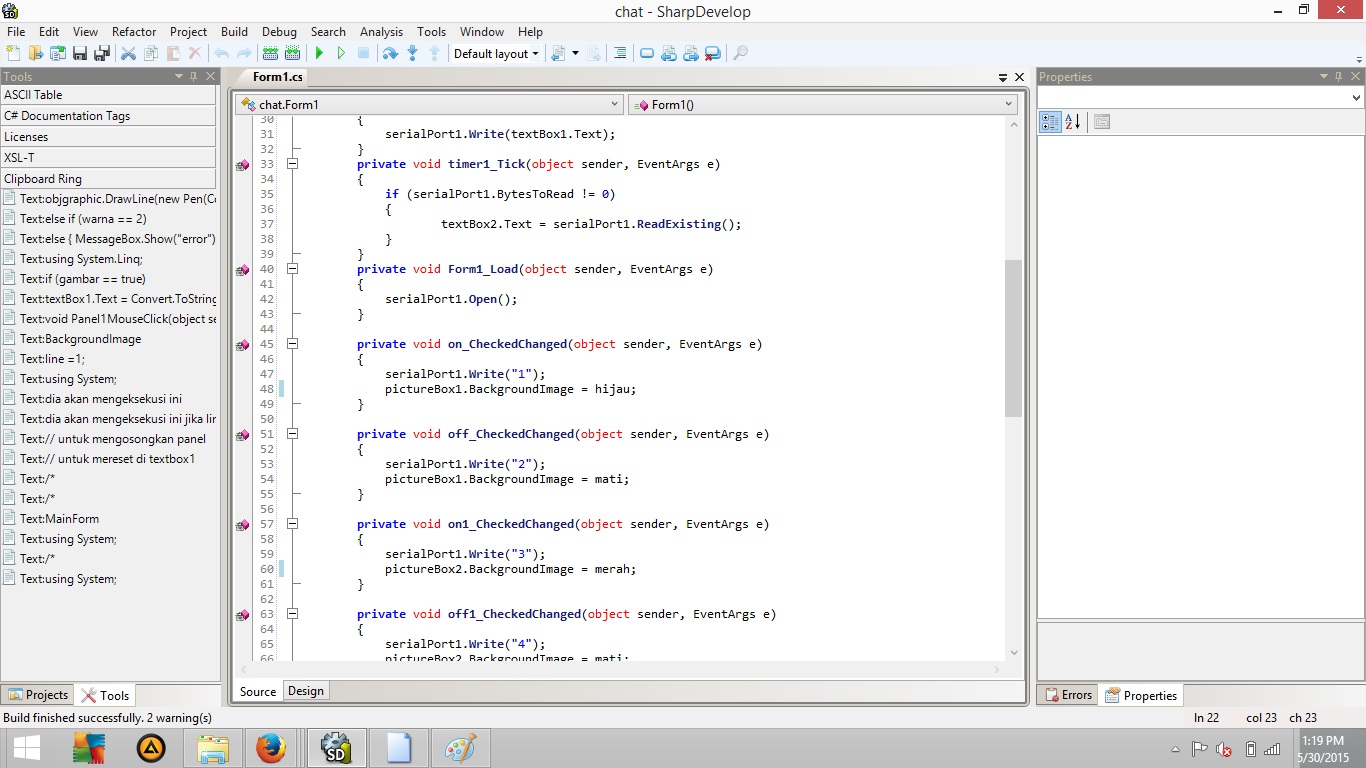Click the Cut scissors icon
This screenshot has height=768, width=1366.
129,53
